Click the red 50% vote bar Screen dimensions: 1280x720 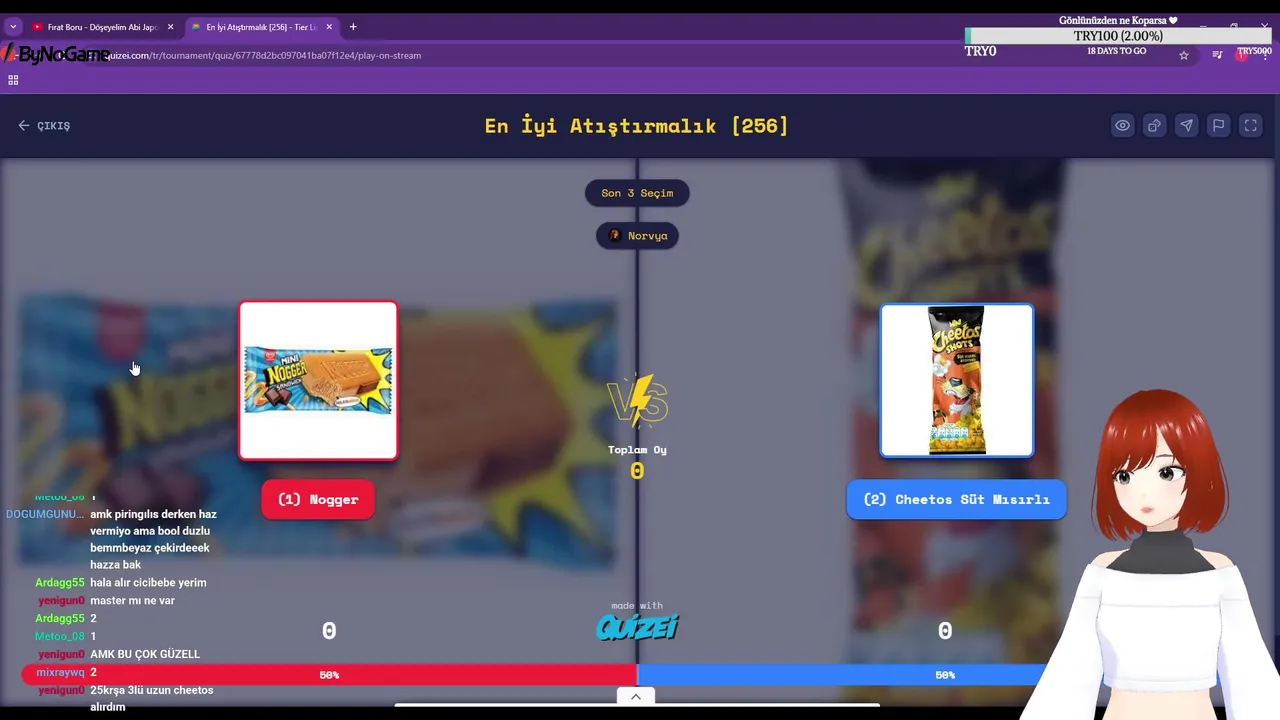pos(329,675)
